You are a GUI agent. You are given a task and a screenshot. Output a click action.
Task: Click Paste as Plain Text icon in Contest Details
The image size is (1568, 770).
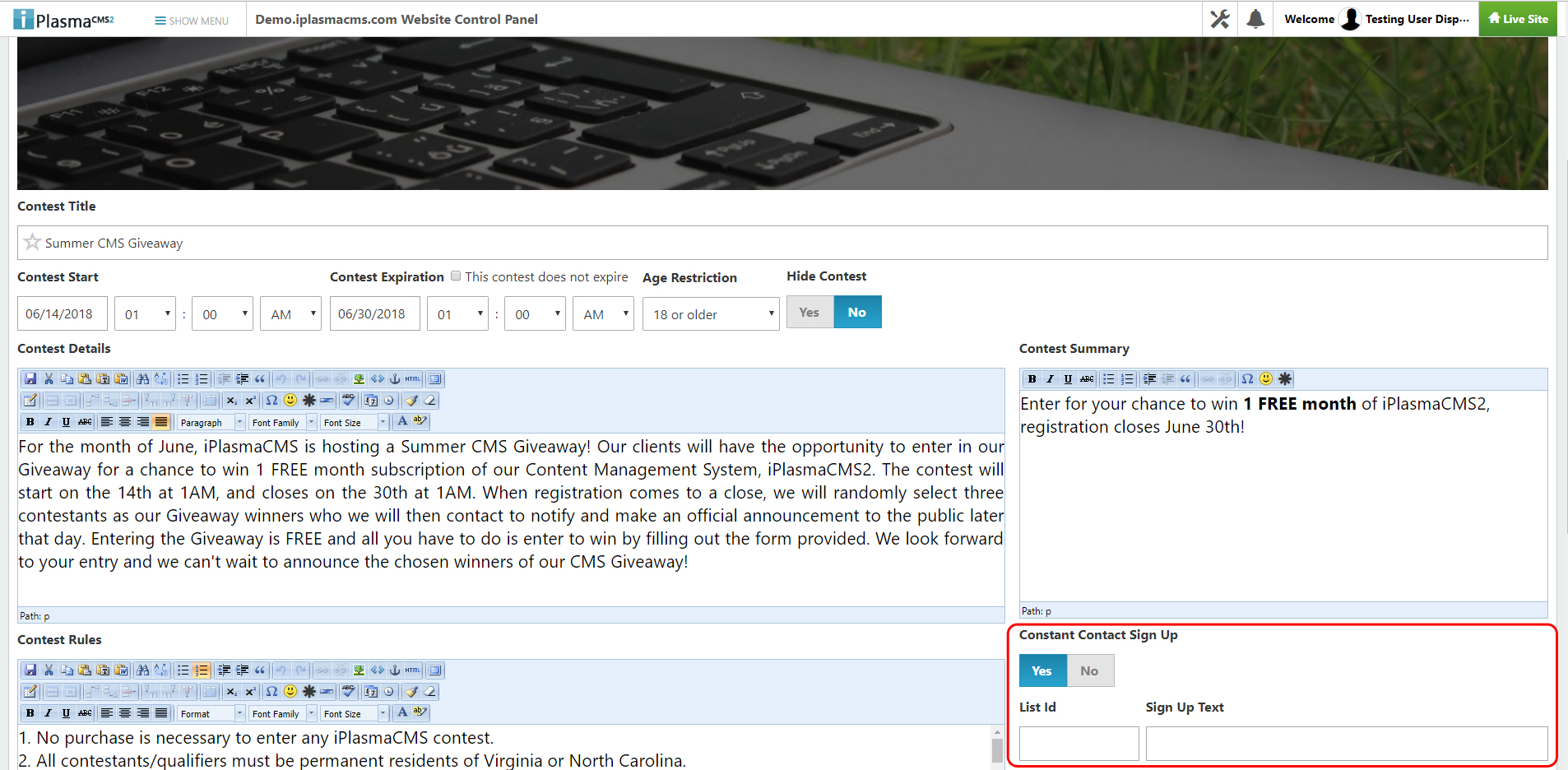coord(103,379)
